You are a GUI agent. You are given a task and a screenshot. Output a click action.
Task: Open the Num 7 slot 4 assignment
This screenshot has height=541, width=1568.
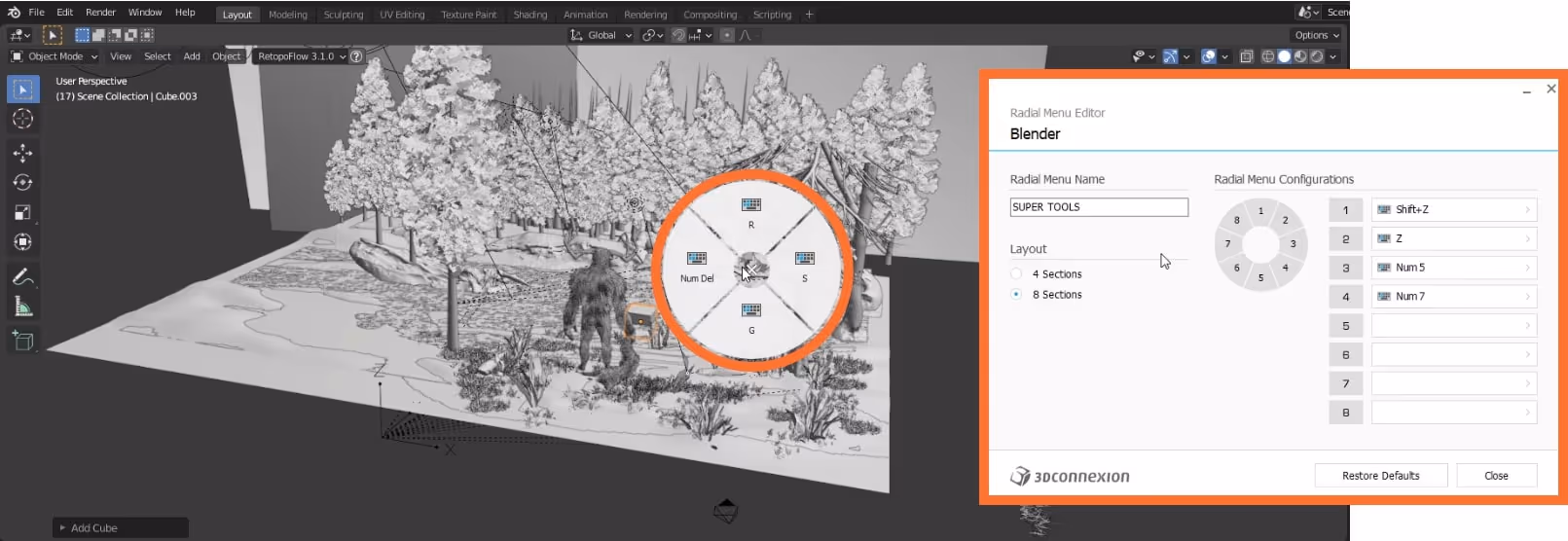coord(1454,297)
